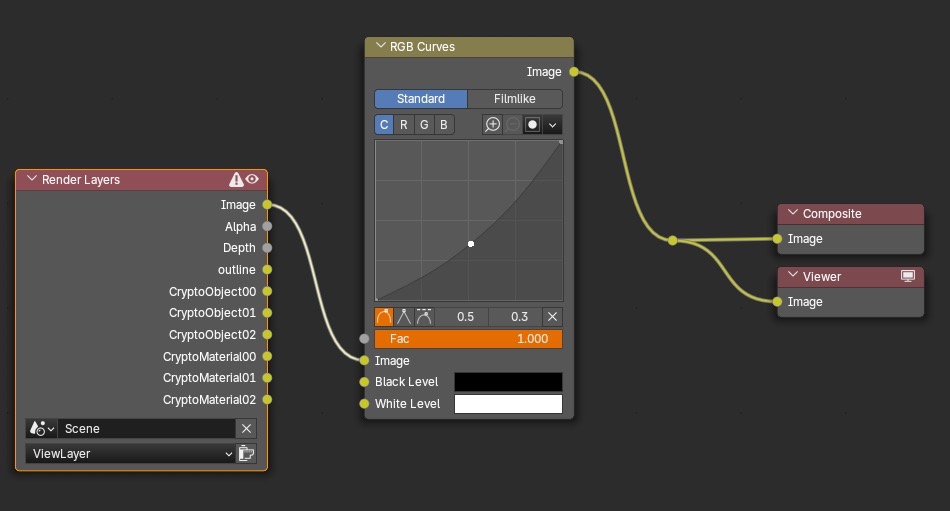This screenshot has width=950, height=511.
Task: Delete the selected curve point
Action: click(553, 316)
